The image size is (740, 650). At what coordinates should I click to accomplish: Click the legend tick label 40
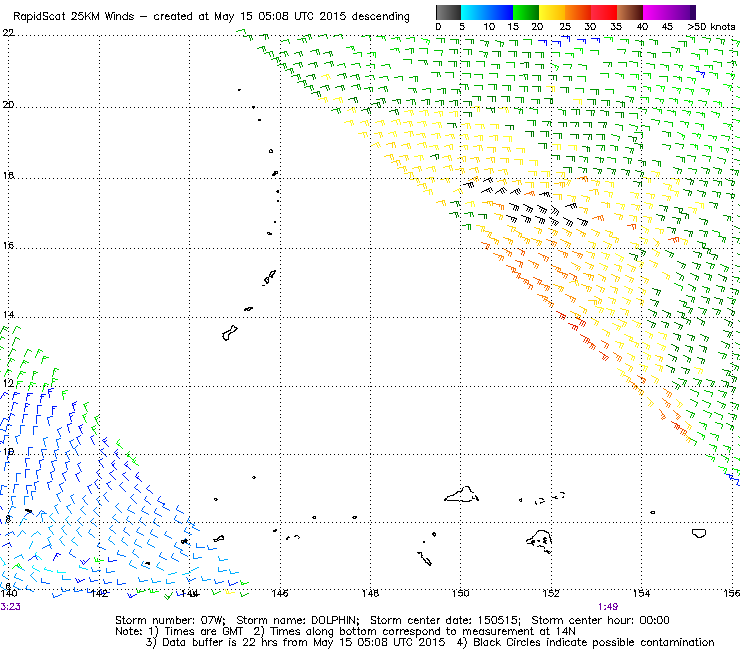642,27
